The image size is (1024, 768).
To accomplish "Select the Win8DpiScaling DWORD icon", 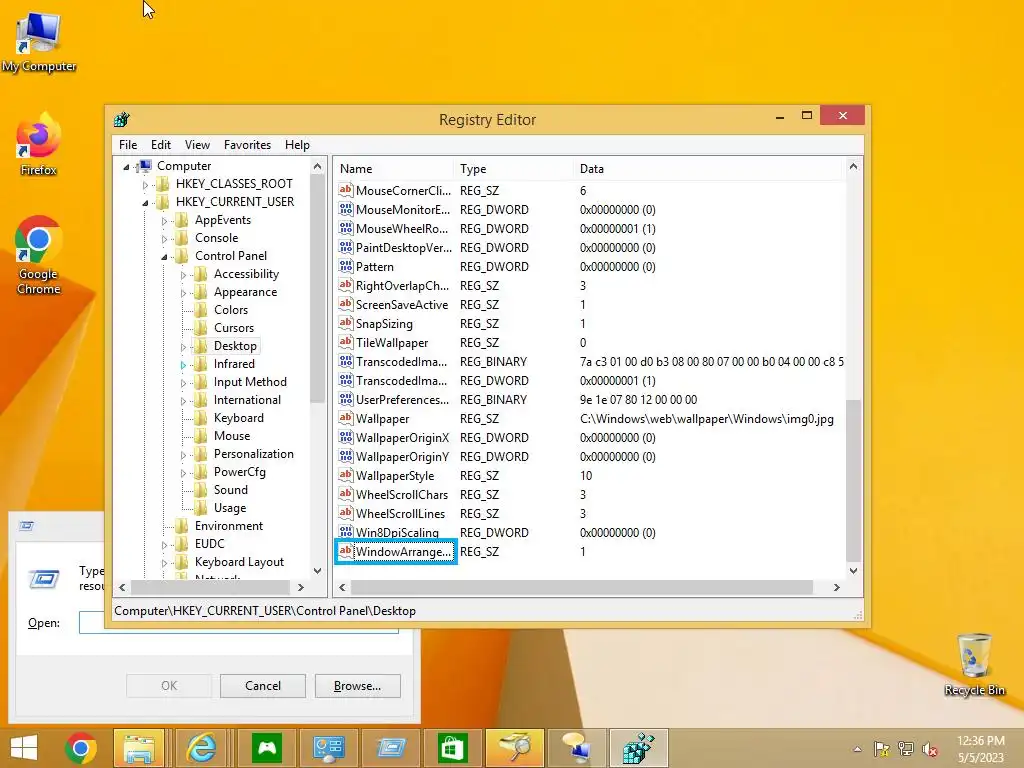I will click(345, 532).
